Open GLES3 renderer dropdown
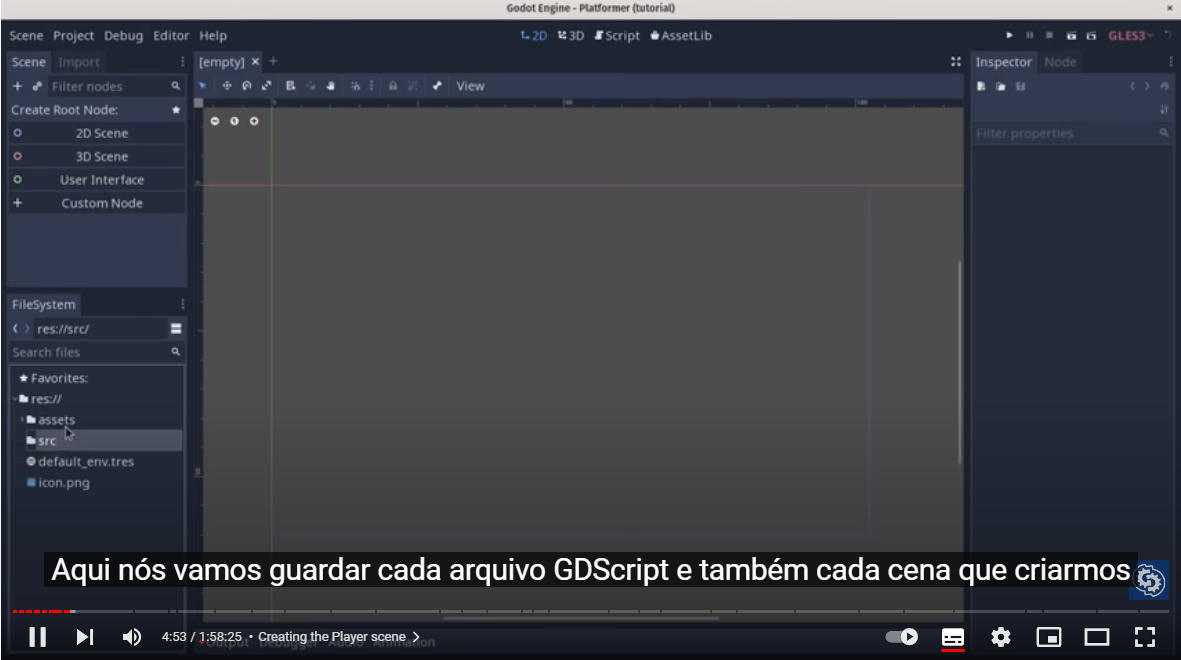1181x660 pixels. [1130, 35]
